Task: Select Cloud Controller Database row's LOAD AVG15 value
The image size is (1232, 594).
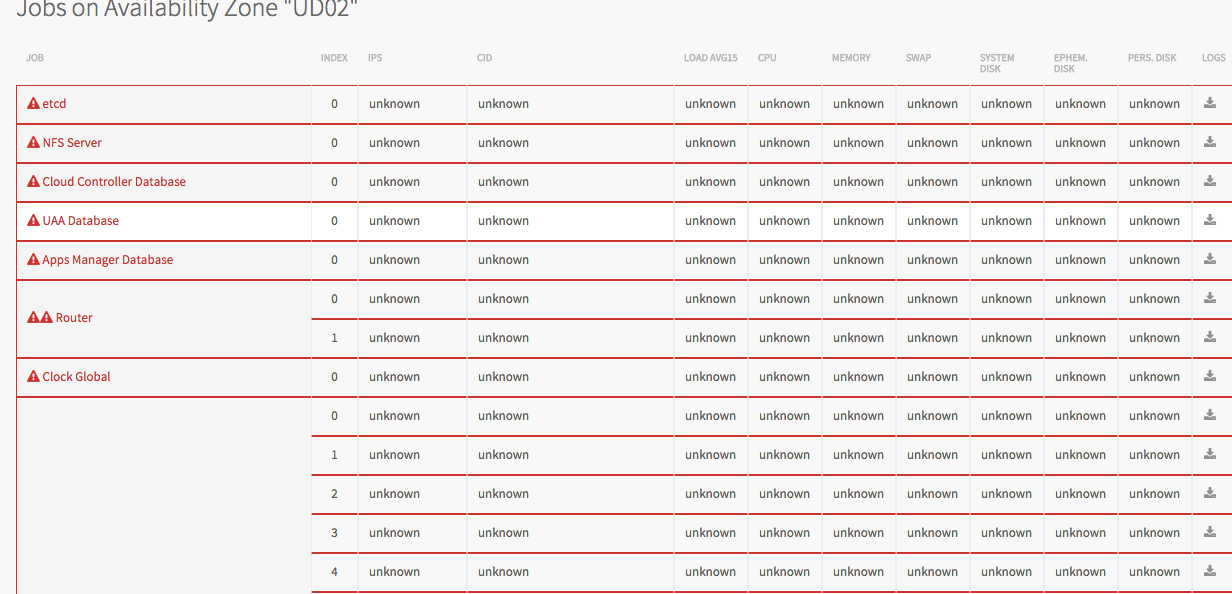Action: click(710, 182)
